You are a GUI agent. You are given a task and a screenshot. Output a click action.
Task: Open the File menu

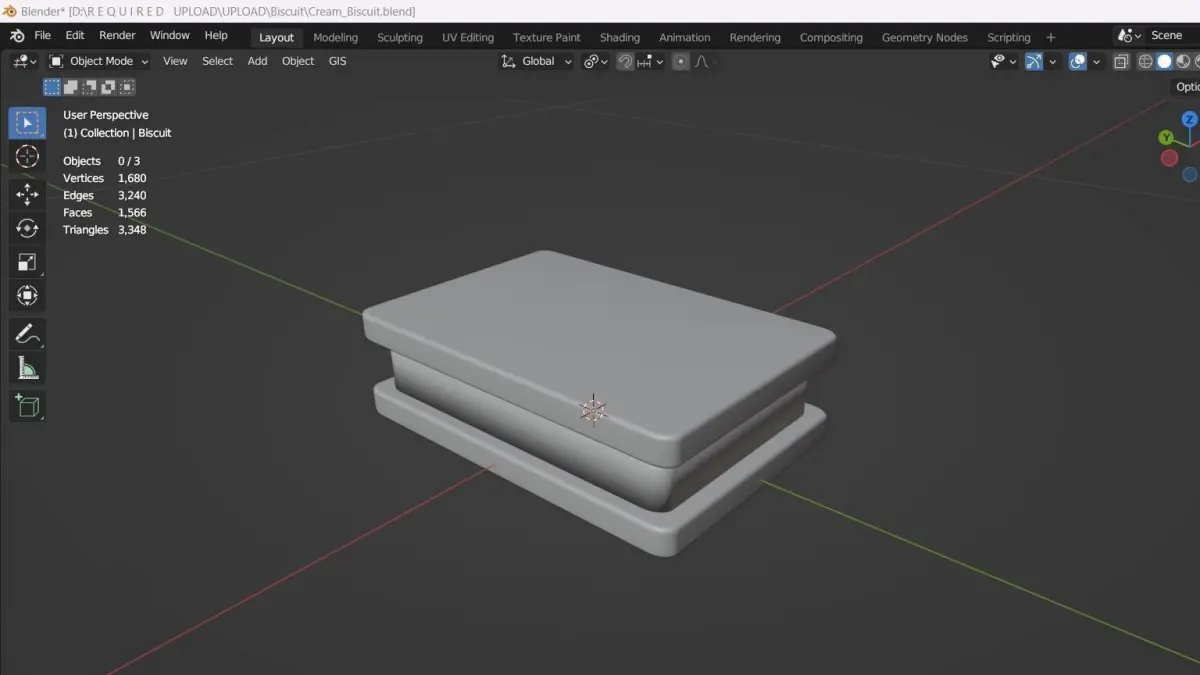[x=42, y=36]
